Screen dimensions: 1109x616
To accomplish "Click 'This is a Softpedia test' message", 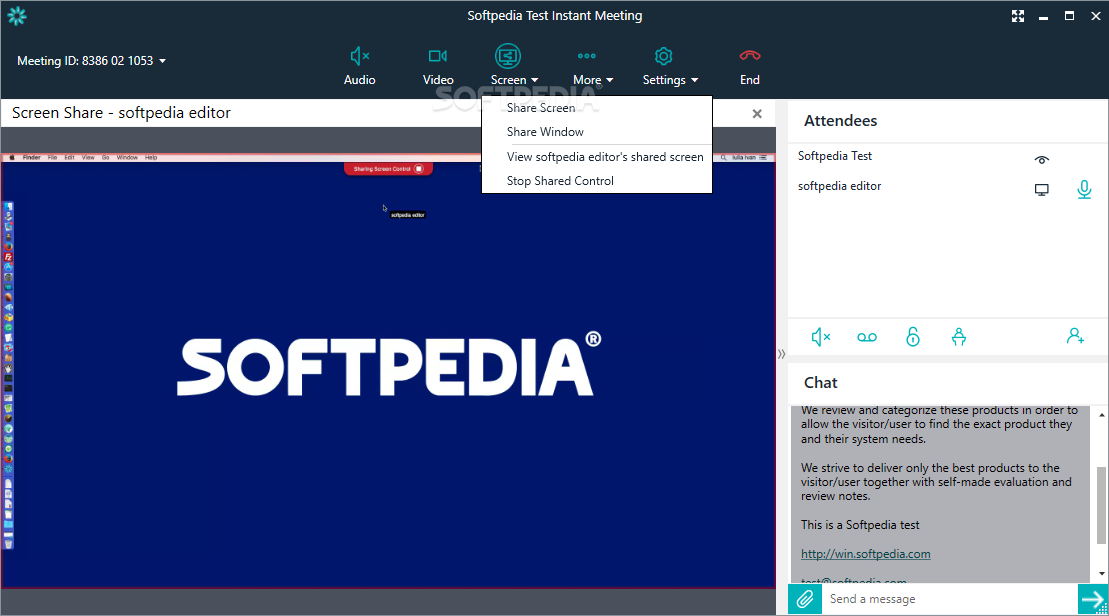I will [860, 525].
